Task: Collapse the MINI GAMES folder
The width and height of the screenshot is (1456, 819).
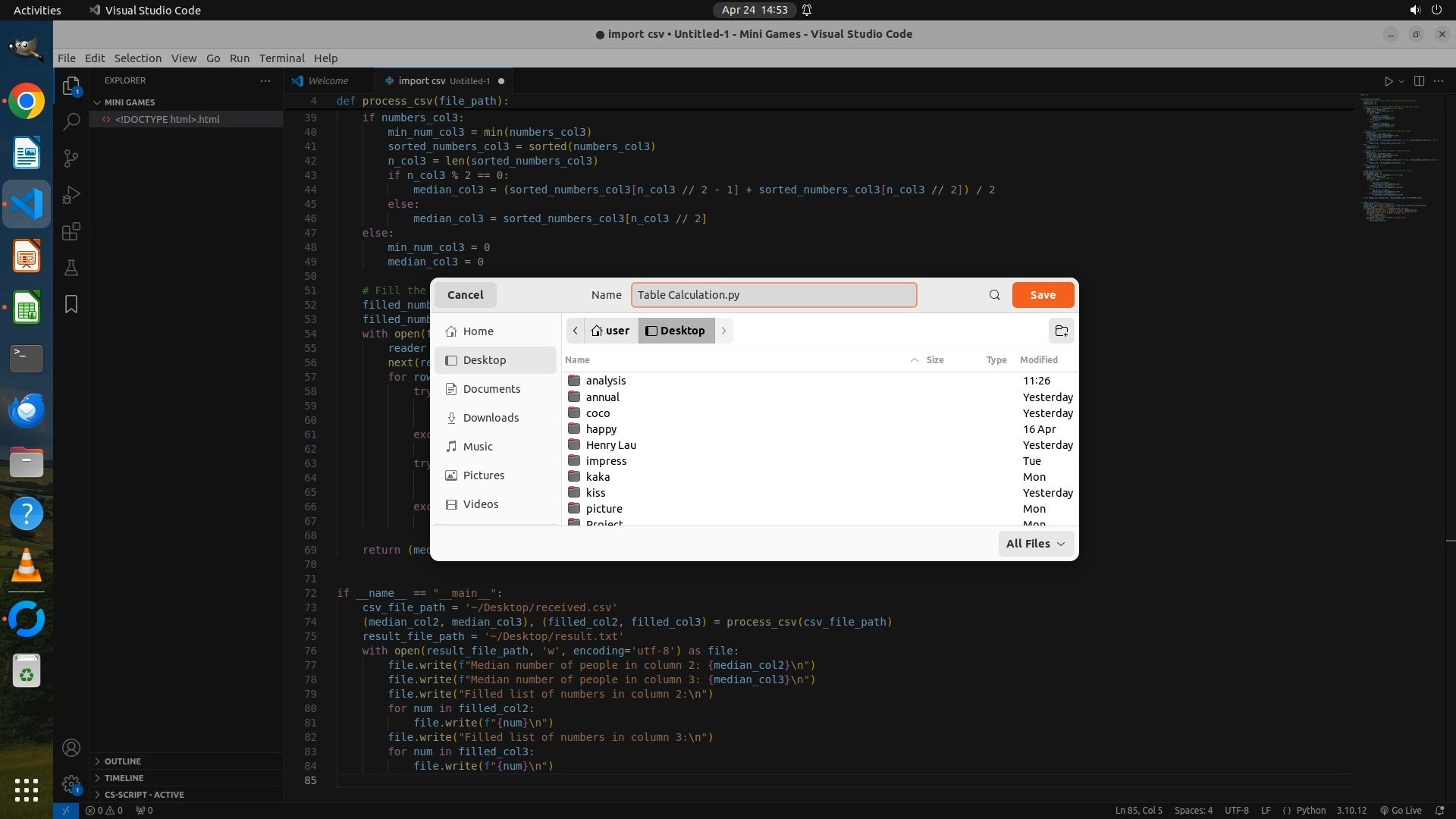Action: tap(129, 102)
